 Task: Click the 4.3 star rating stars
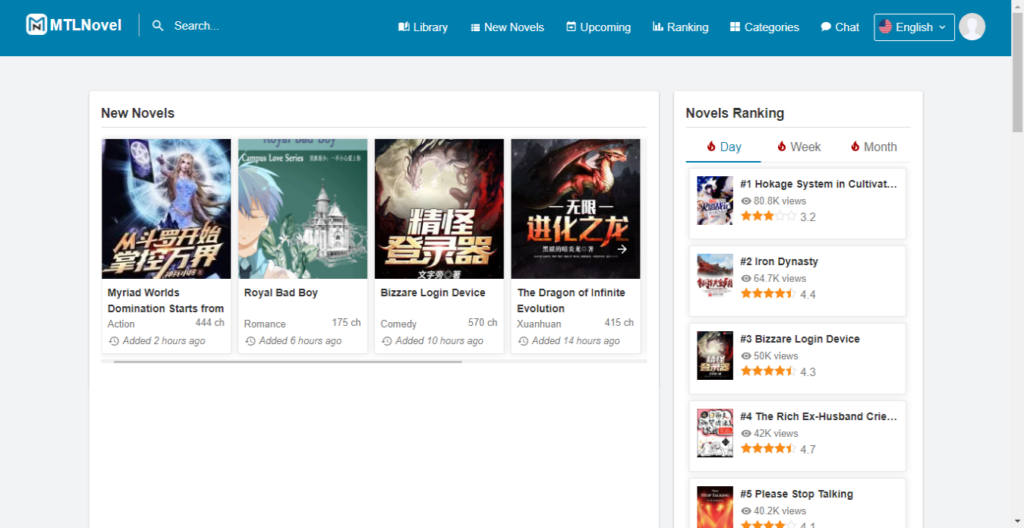coord(769,371)
